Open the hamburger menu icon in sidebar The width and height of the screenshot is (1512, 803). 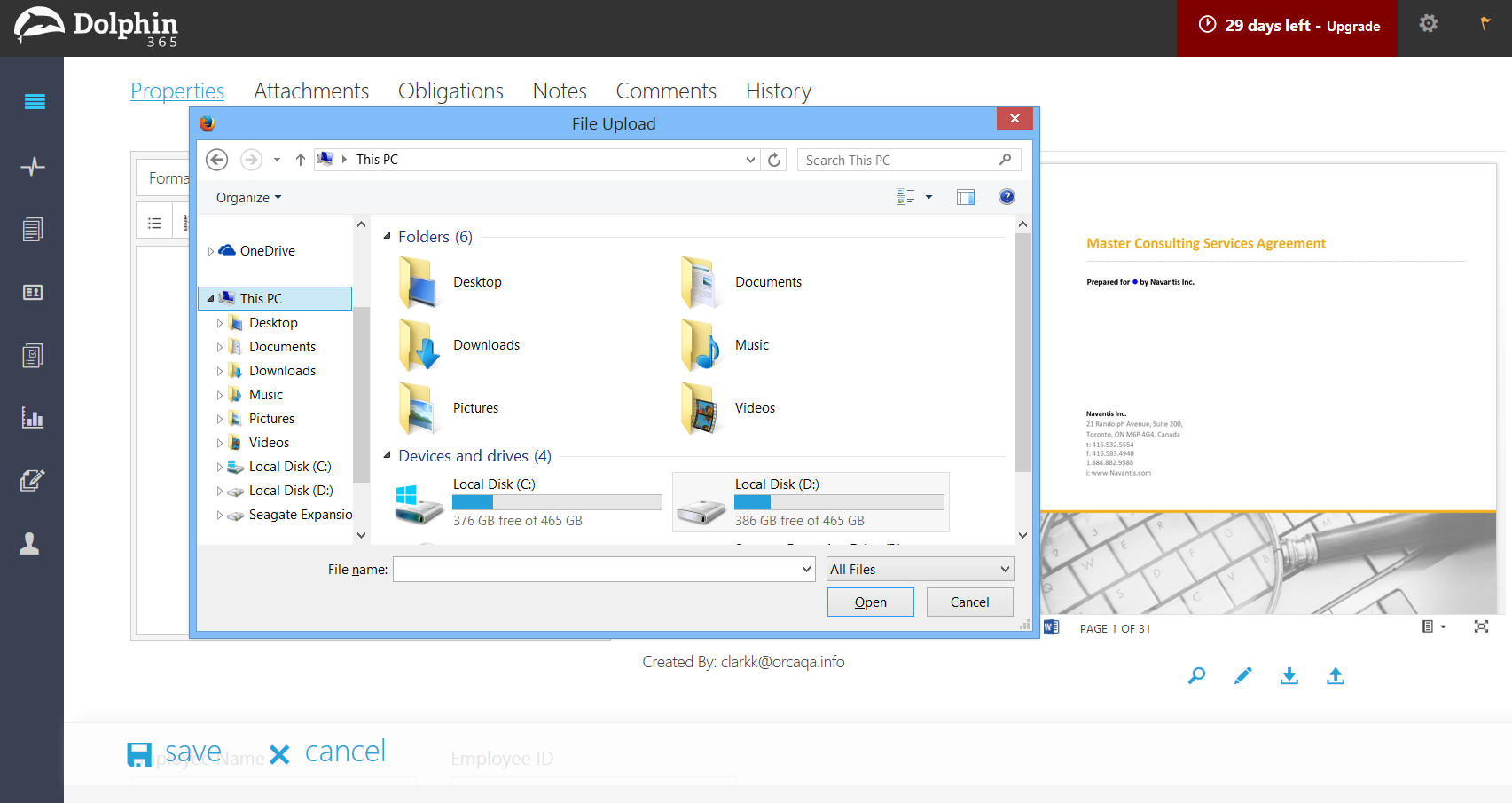35,102
